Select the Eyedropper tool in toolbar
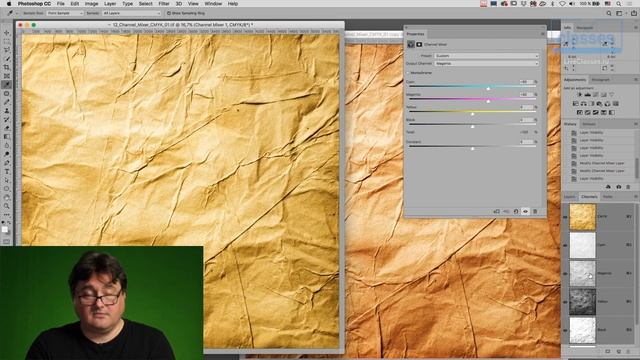Image resolution: width=640 pixels, height=360 pixels. pyautogui.click(x=7, y=84)
